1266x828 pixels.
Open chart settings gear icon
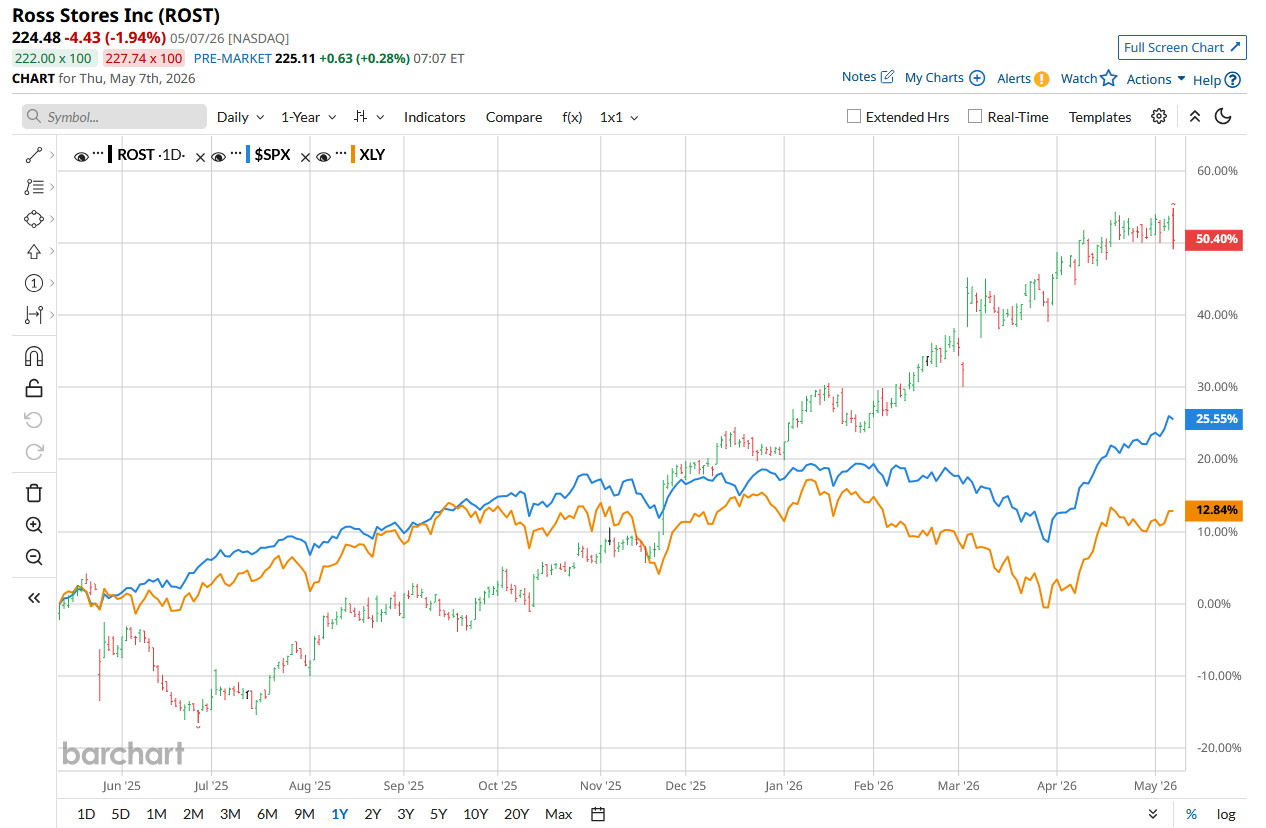point(1159,116)
